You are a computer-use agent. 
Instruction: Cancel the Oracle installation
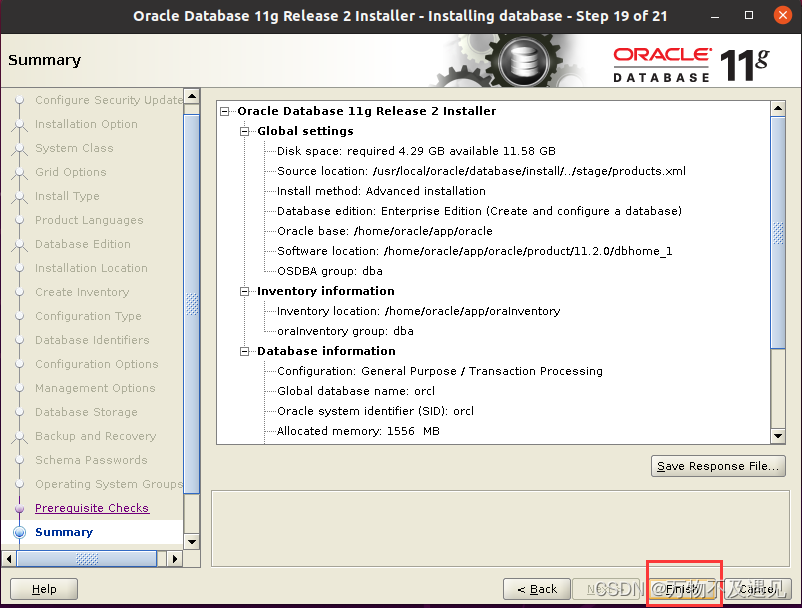[x=758, y=589]
